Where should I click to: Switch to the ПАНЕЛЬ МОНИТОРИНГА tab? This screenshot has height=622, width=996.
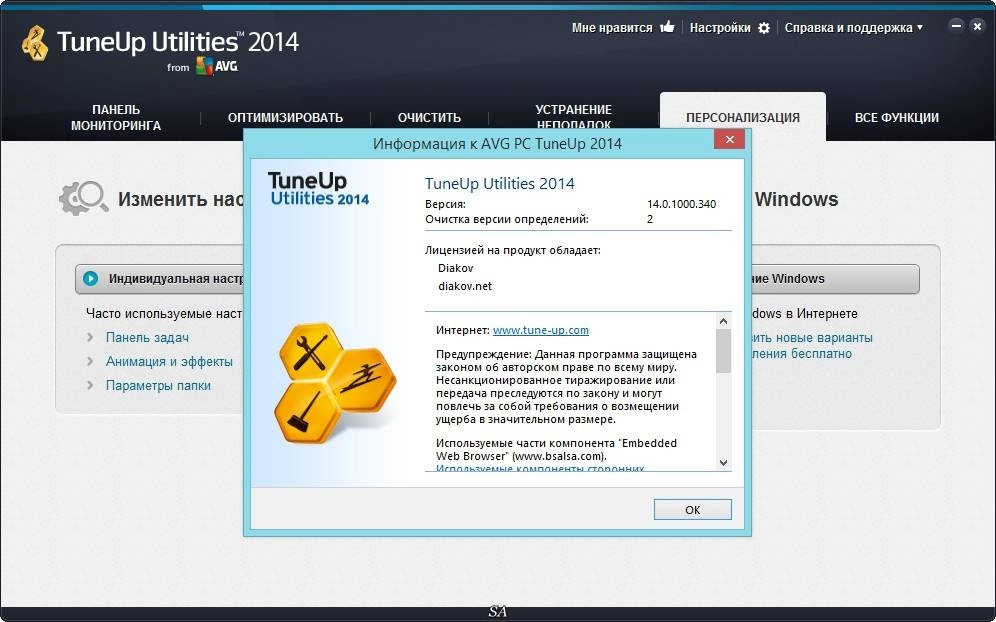pos(116,118)
